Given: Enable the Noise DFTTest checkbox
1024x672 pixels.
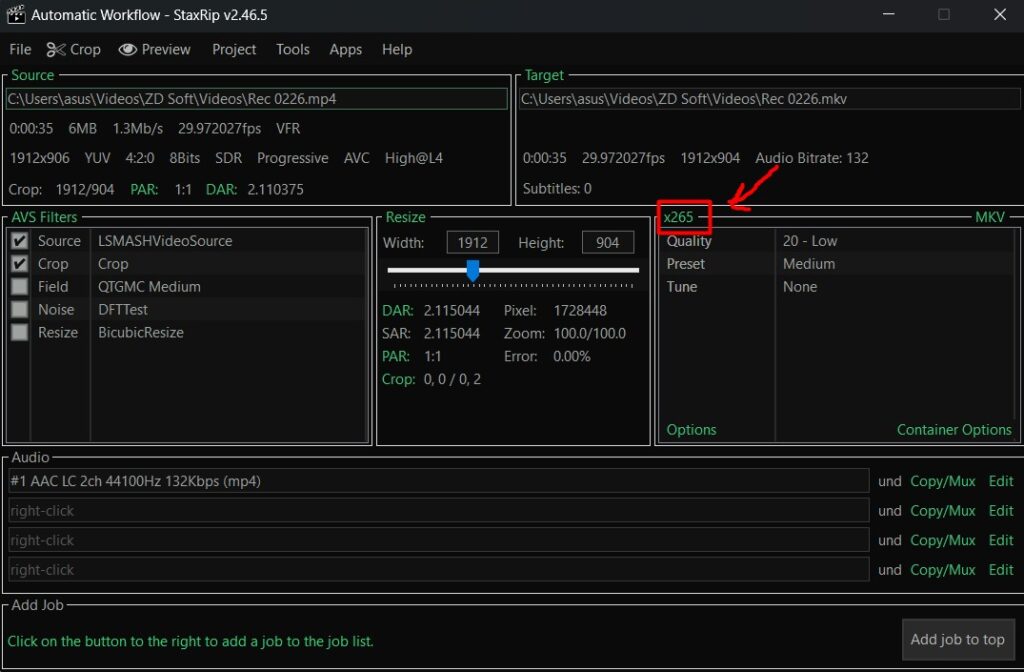Looking at the screenshot, I should pos(19,310).
